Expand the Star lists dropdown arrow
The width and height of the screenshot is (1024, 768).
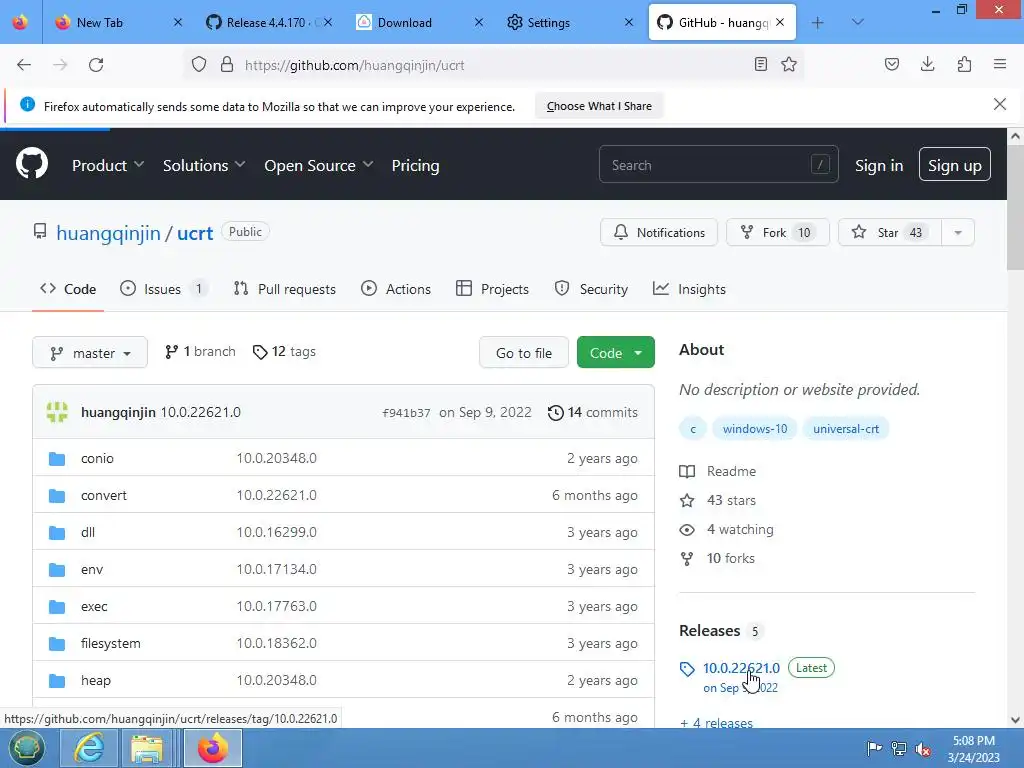(x=958, y=232)
